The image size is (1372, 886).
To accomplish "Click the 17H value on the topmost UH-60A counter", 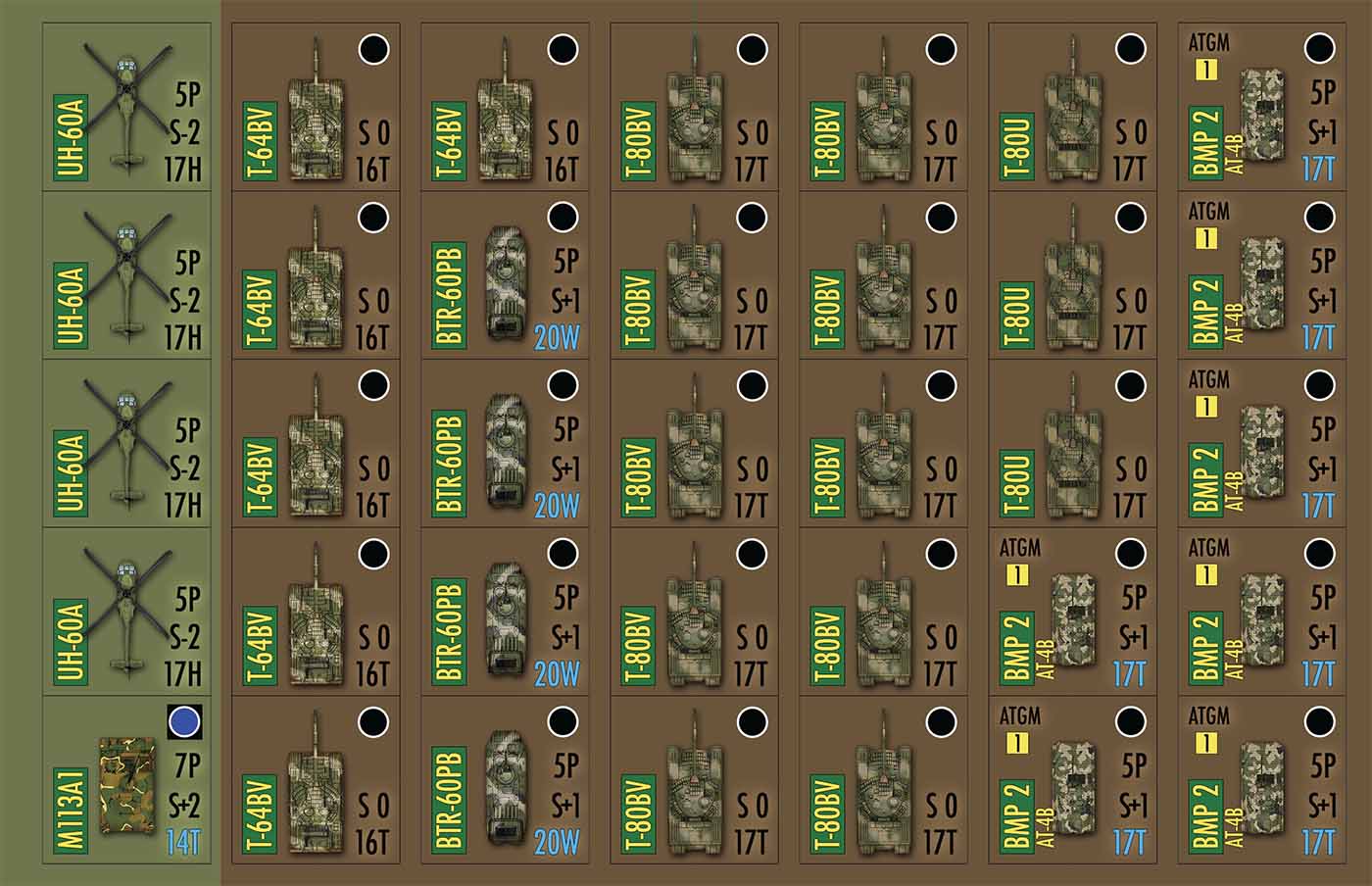I will [x=182, y=170].
